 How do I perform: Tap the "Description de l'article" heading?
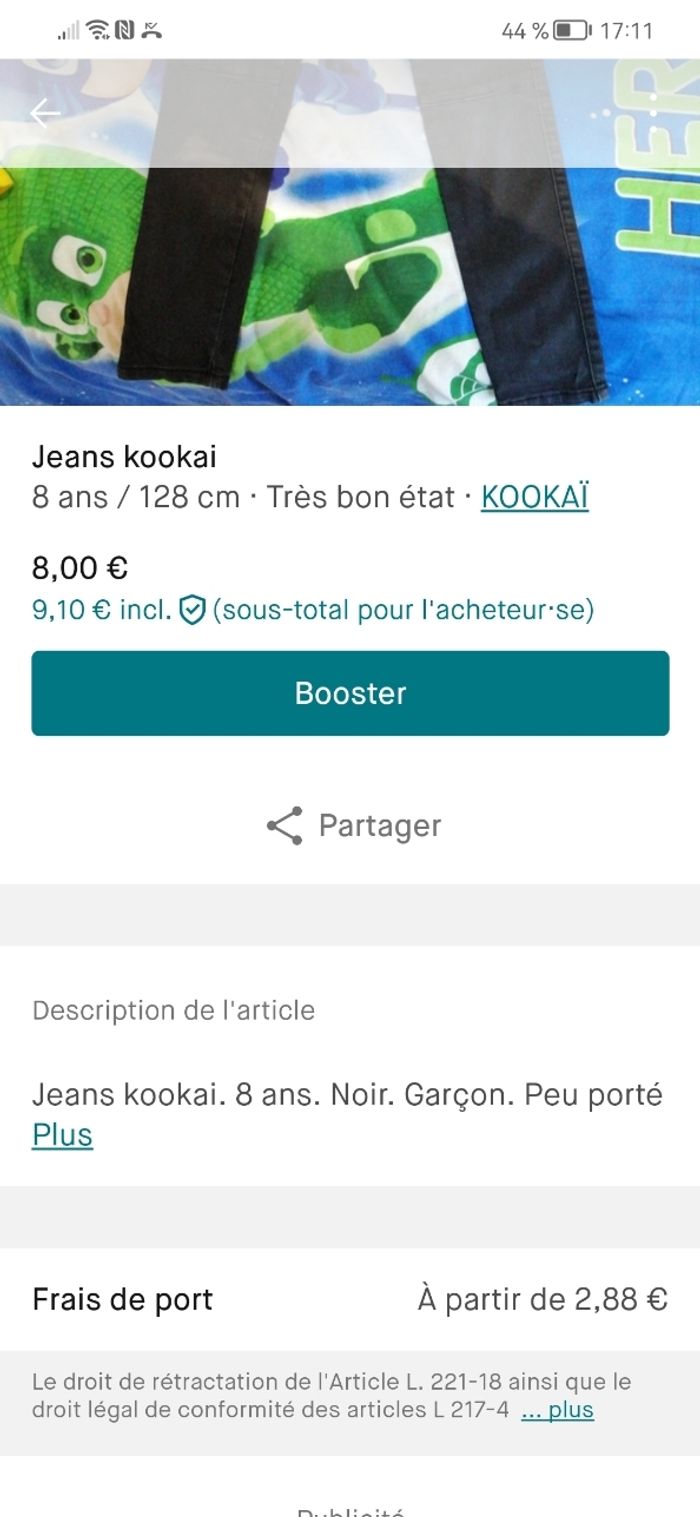click(173, 1010)
